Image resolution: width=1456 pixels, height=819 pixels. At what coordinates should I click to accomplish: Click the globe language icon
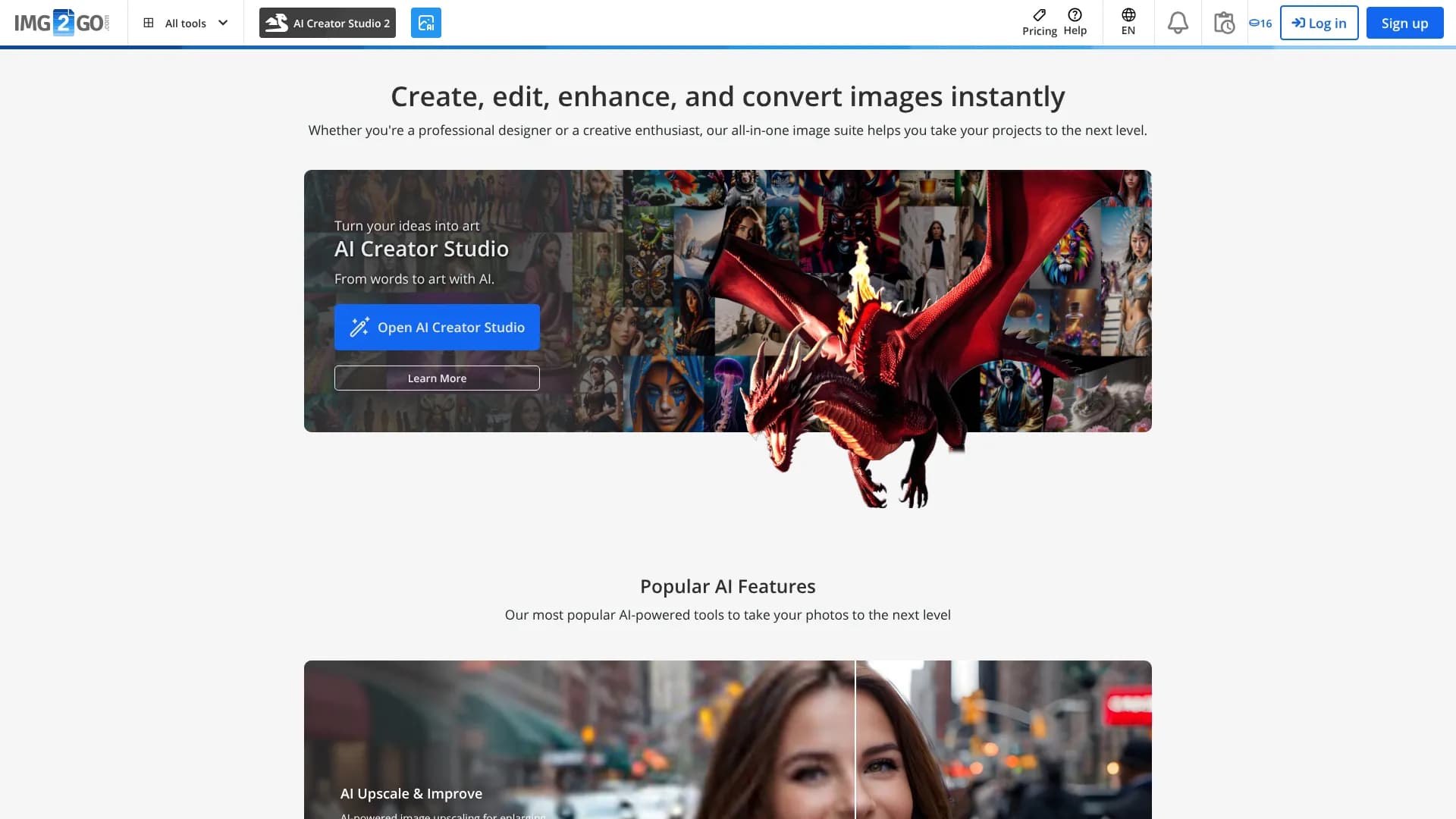tap(1128, 14)
